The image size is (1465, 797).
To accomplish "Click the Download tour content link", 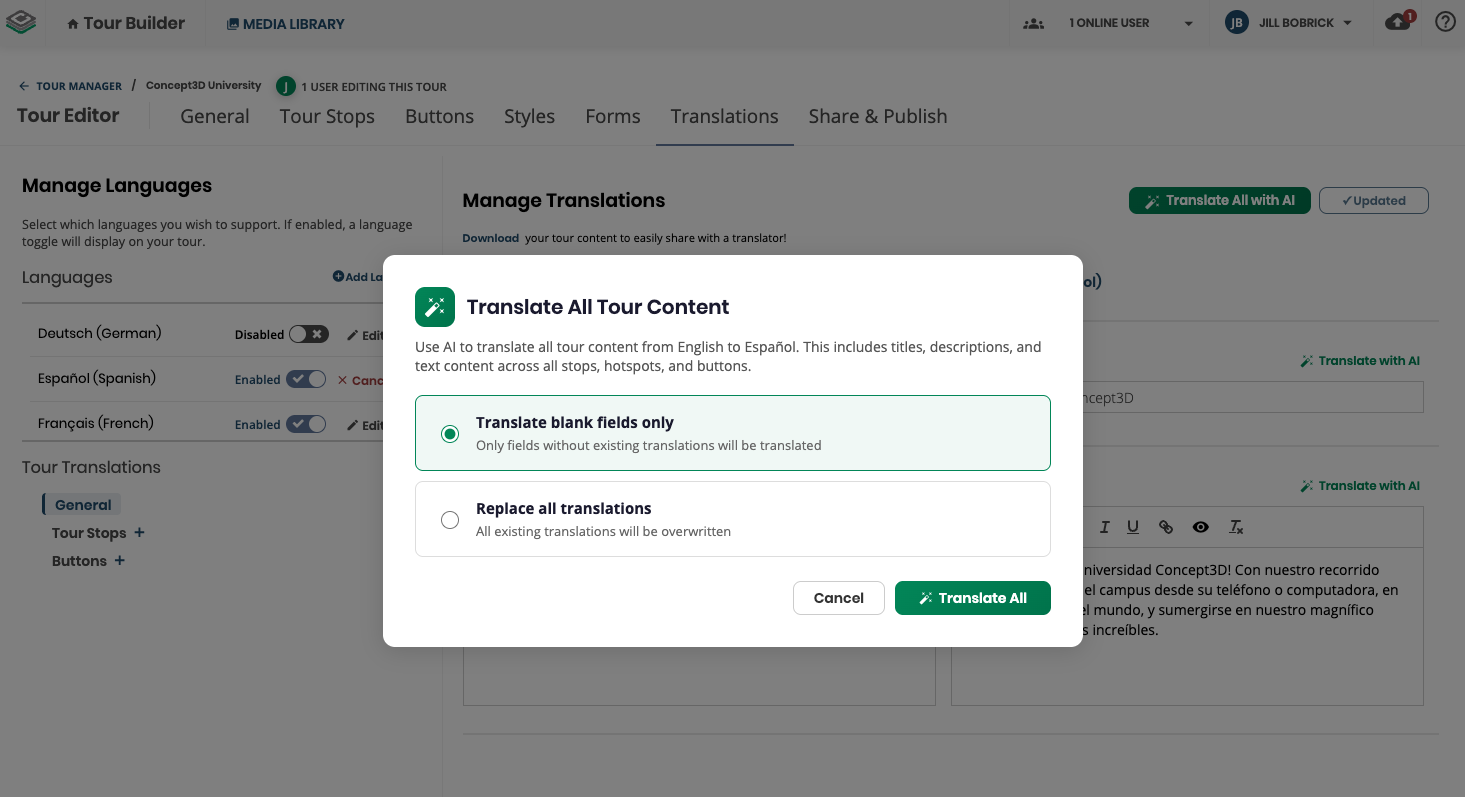I will pyautogui.click(x=490, y=238).
